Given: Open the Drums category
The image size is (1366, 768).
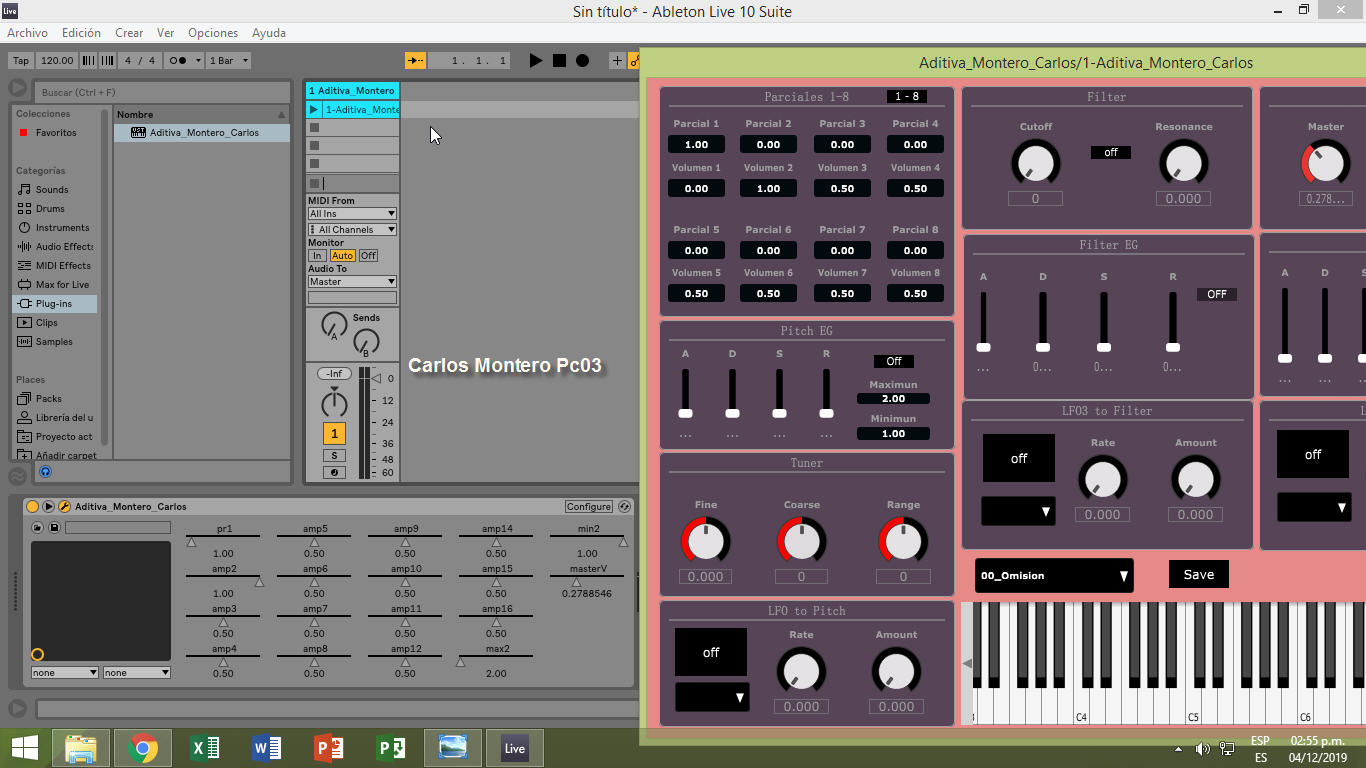Looking at the screenshot, I should tap(50, 208).
